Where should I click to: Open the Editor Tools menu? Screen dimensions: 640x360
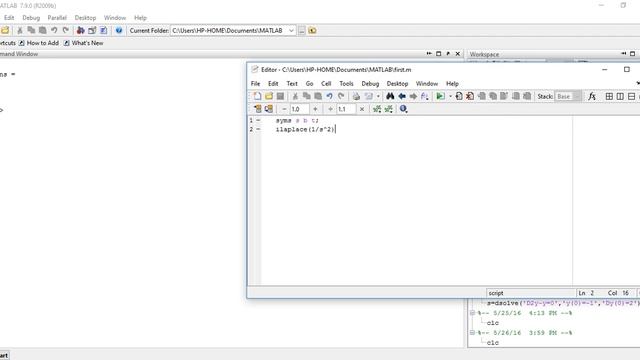tap(346, 84)
